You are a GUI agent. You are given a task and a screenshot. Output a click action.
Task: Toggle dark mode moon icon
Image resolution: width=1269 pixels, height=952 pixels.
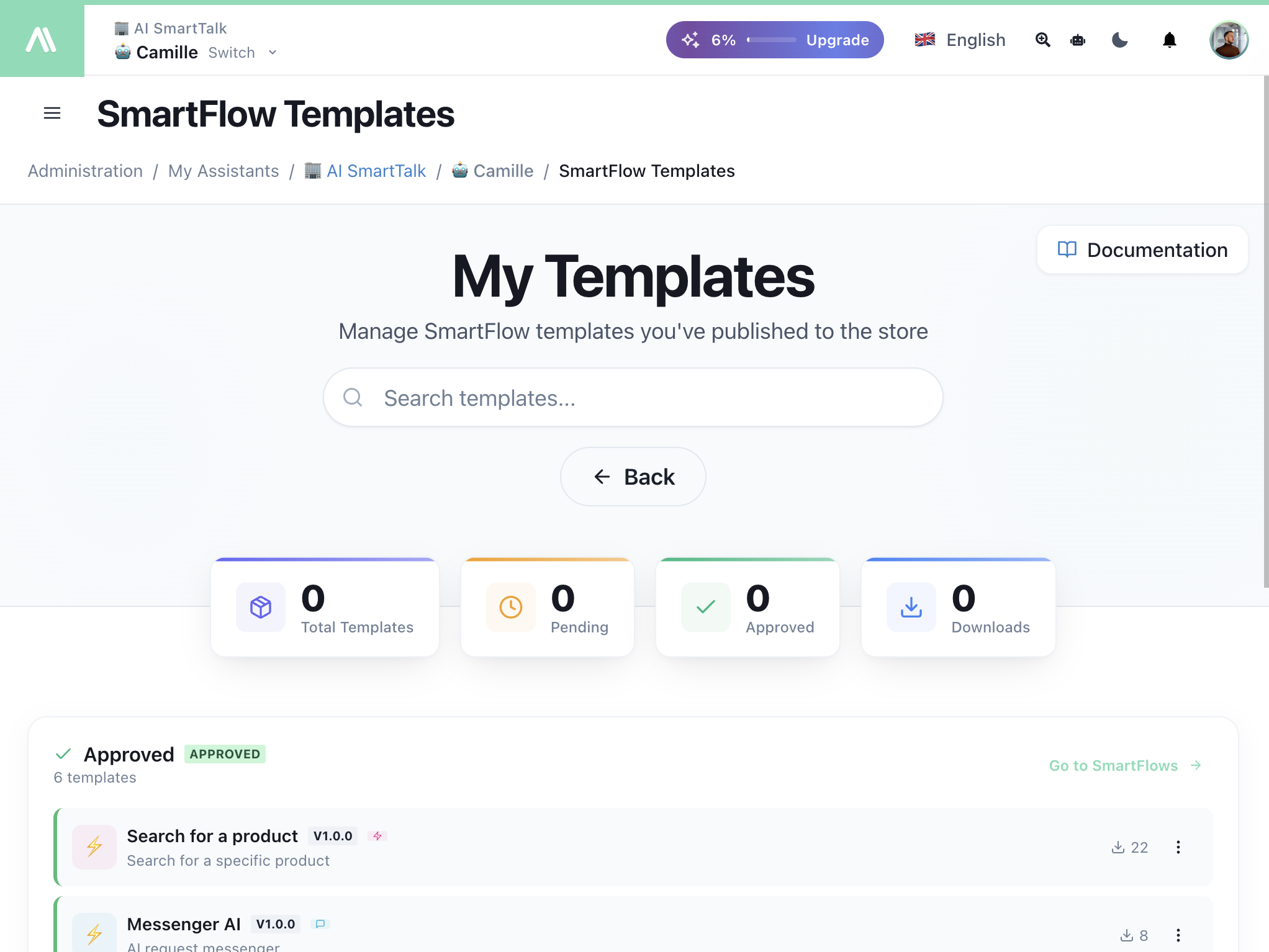point(1119,40)
